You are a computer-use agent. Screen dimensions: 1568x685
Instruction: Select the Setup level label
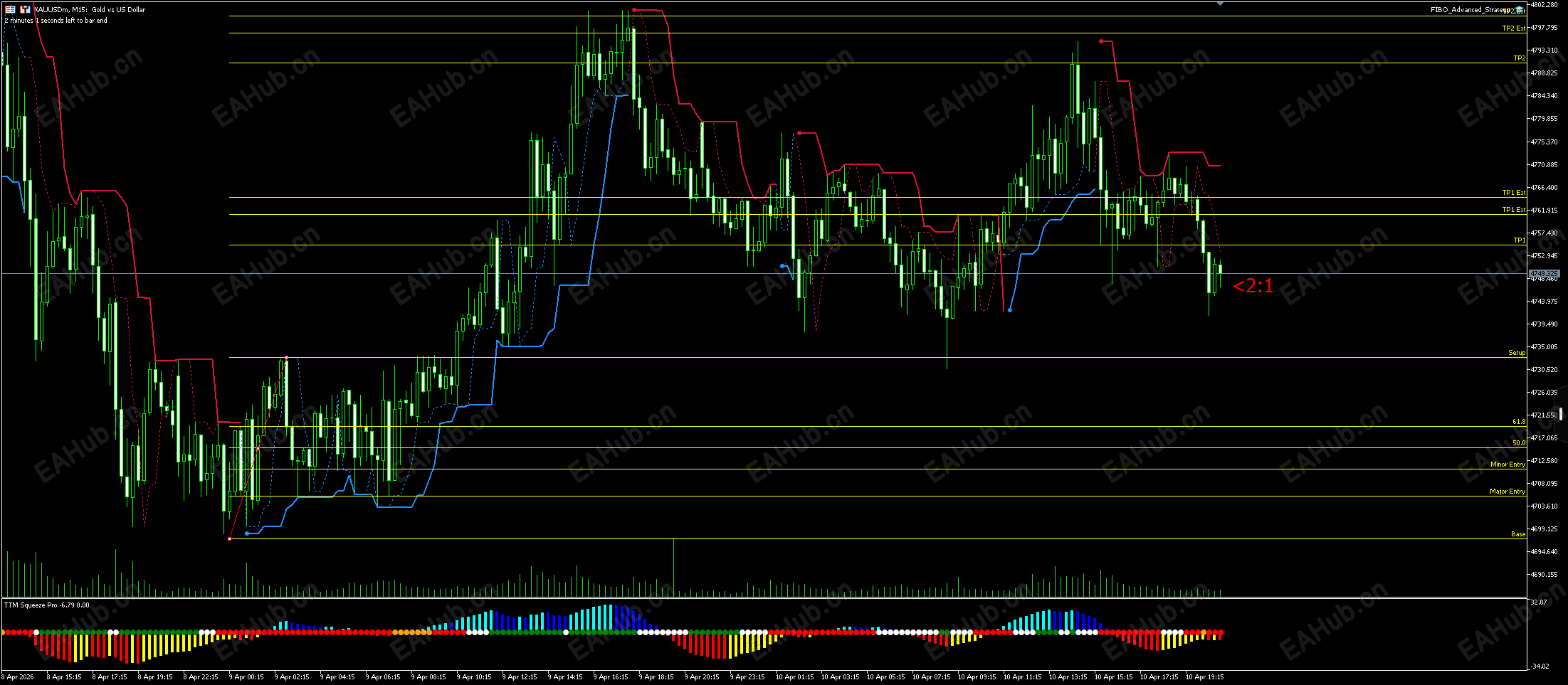click(x=1517, y=353)
